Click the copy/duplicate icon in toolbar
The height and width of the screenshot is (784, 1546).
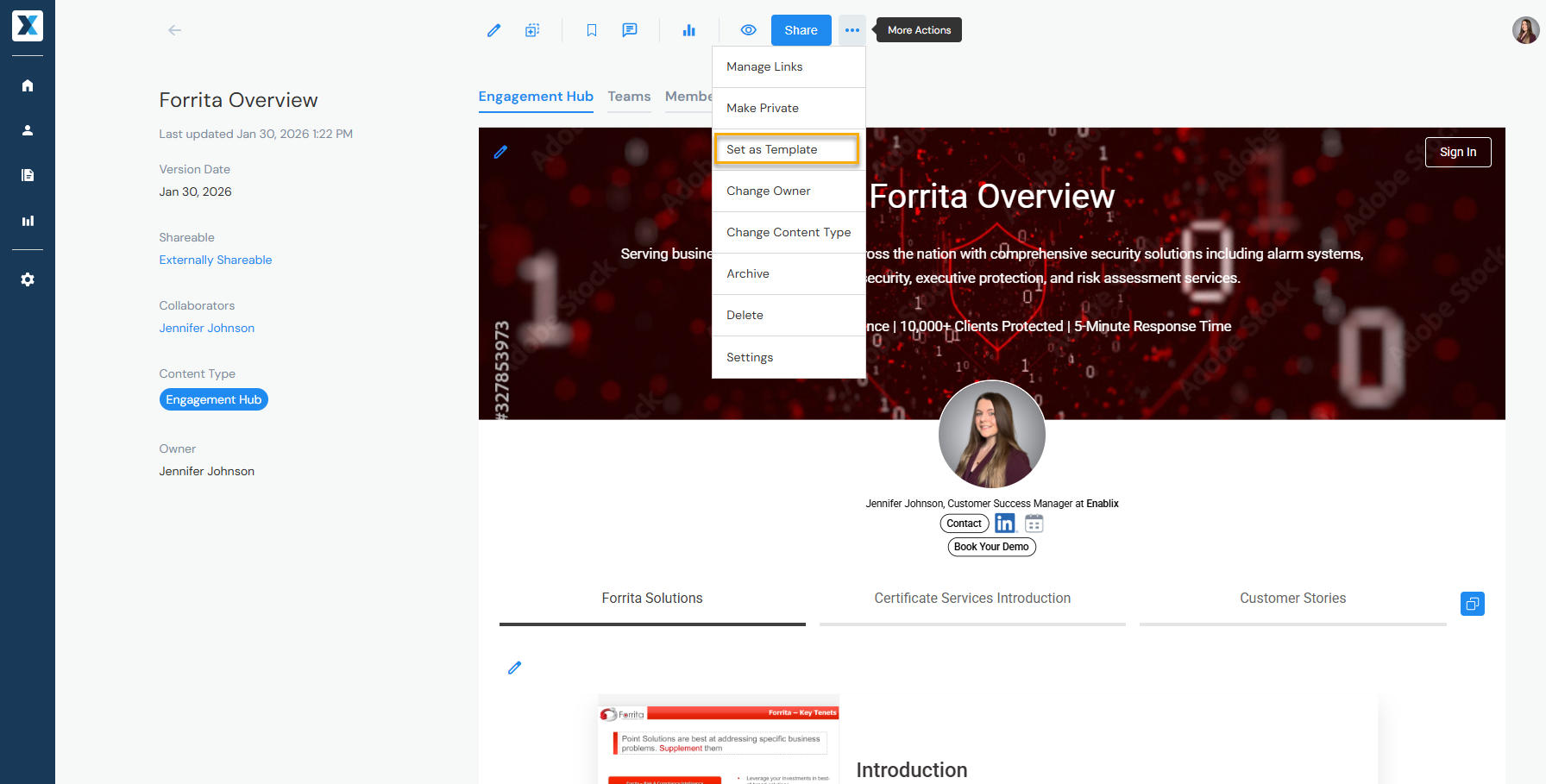532,30
